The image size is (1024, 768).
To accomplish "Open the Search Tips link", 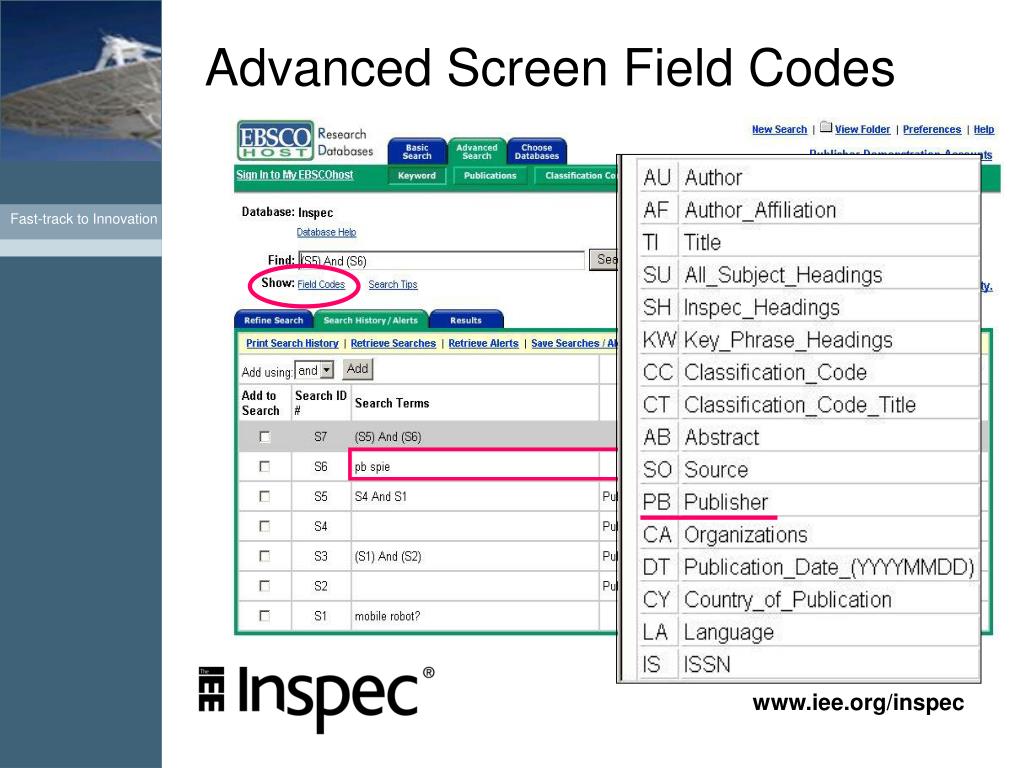I will (392, 284).
